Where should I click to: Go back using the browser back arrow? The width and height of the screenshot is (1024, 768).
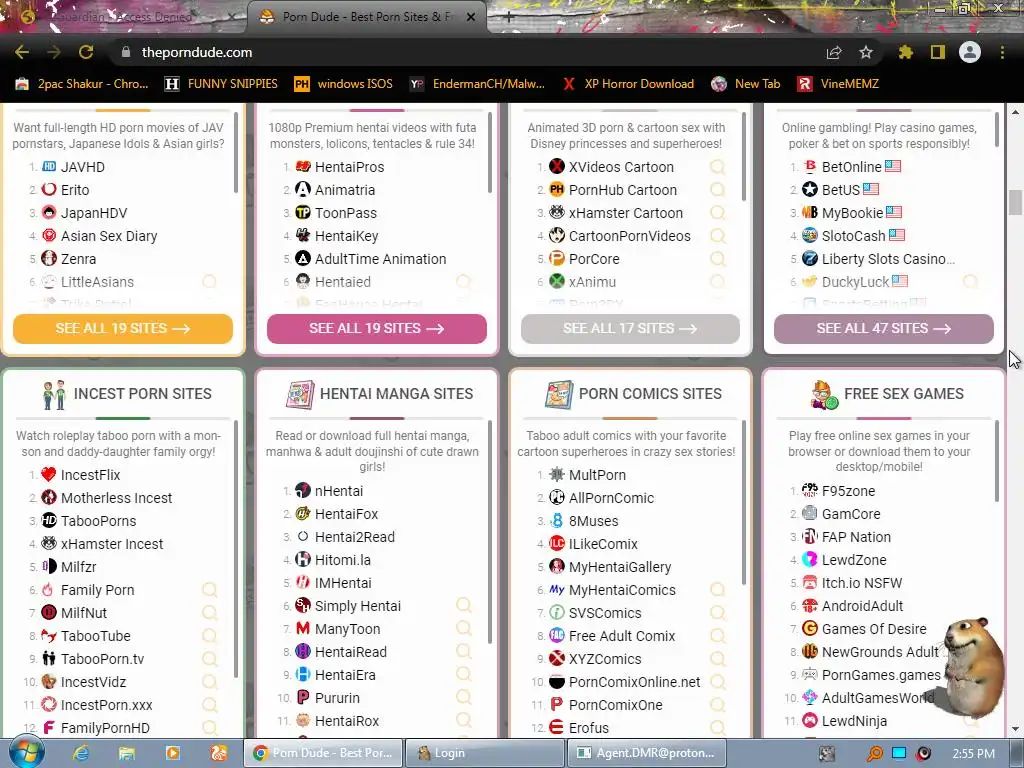pyautogui.click(x=22, y=52)
